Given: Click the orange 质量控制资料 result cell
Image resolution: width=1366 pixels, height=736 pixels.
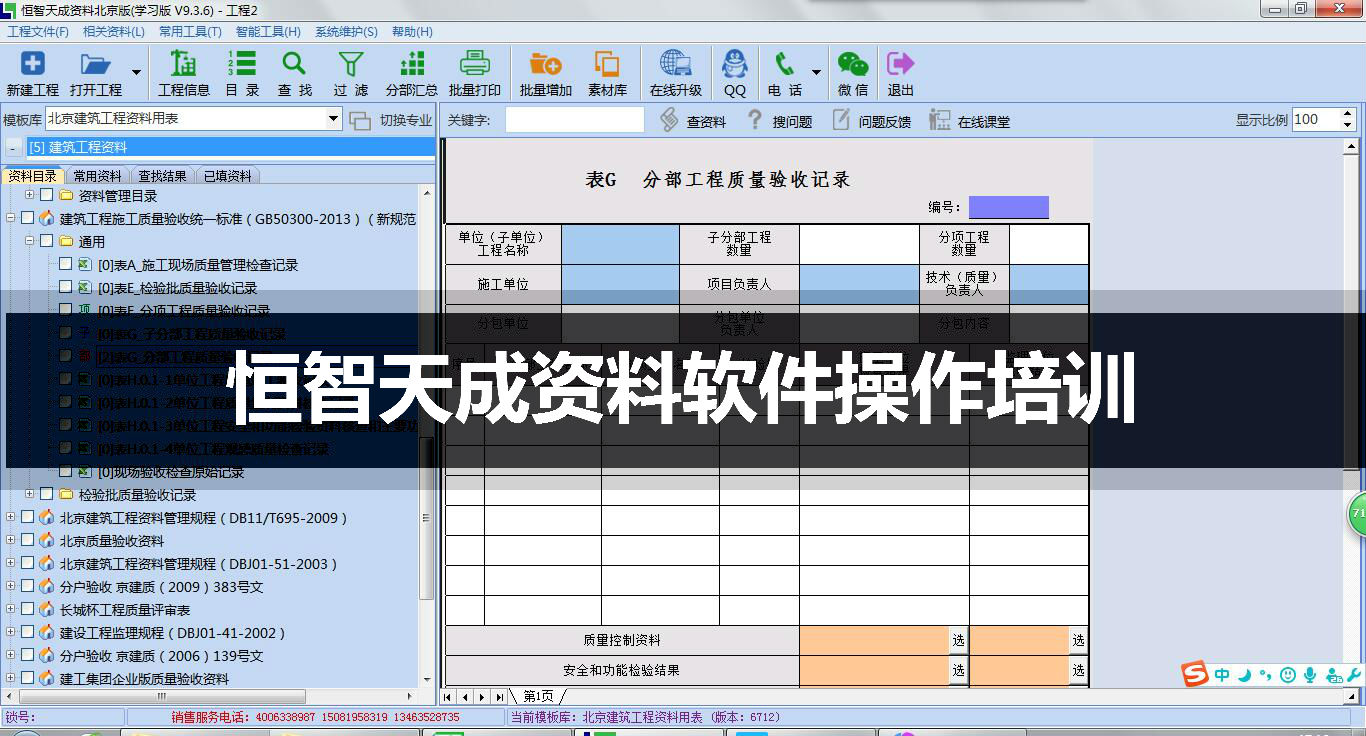Looking at the screenshot, I should (874, 640).
